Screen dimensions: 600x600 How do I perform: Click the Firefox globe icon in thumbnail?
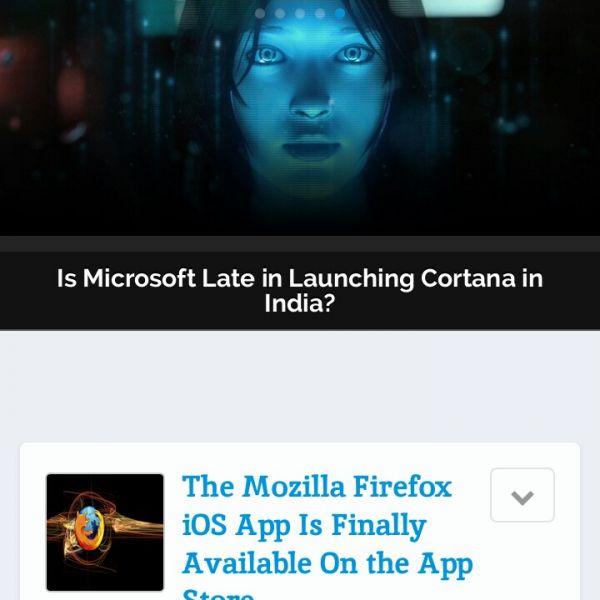pyautogui.click(x=89, y=528)
